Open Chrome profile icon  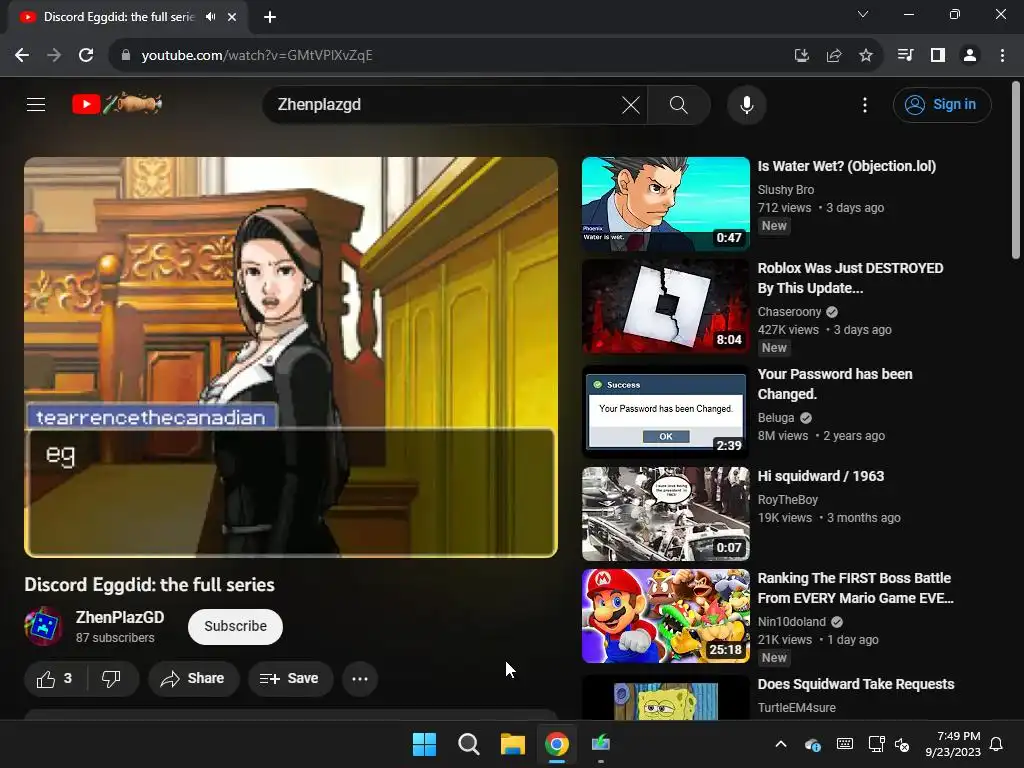970,56
